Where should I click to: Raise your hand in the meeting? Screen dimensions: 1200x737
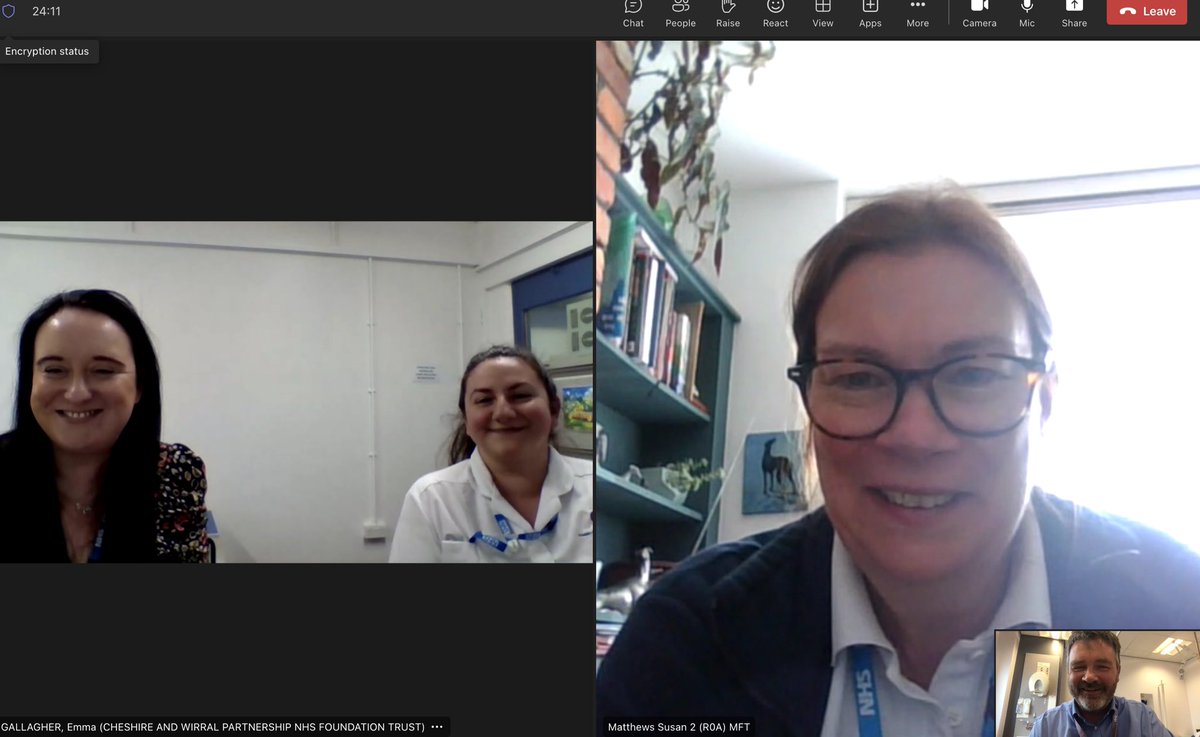(728, 14)
